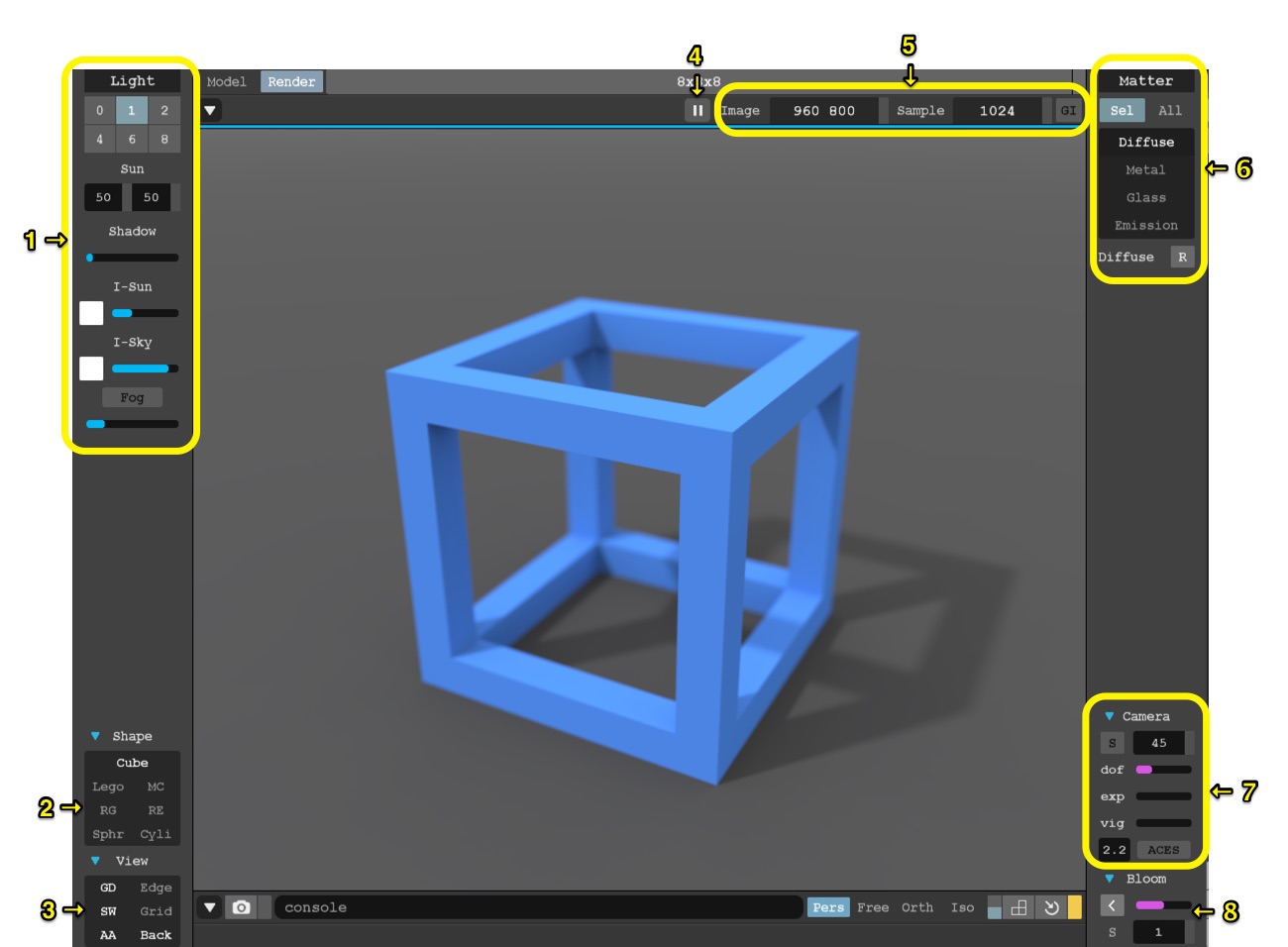
Task: Collapse the Shape section triangle
Action: coord(95,736)
